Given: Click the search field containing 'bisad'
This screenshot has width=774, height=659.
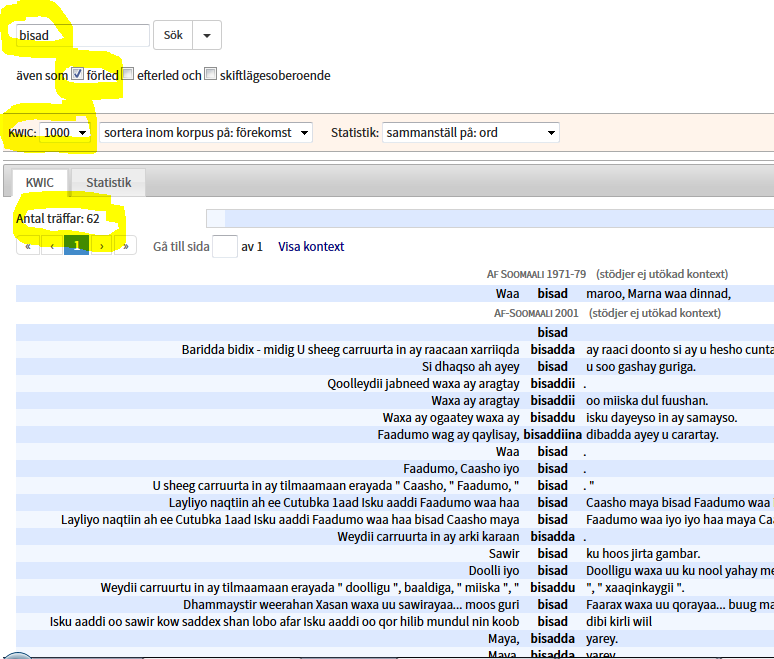Looking at the screenshot, I should coord(82,36).
